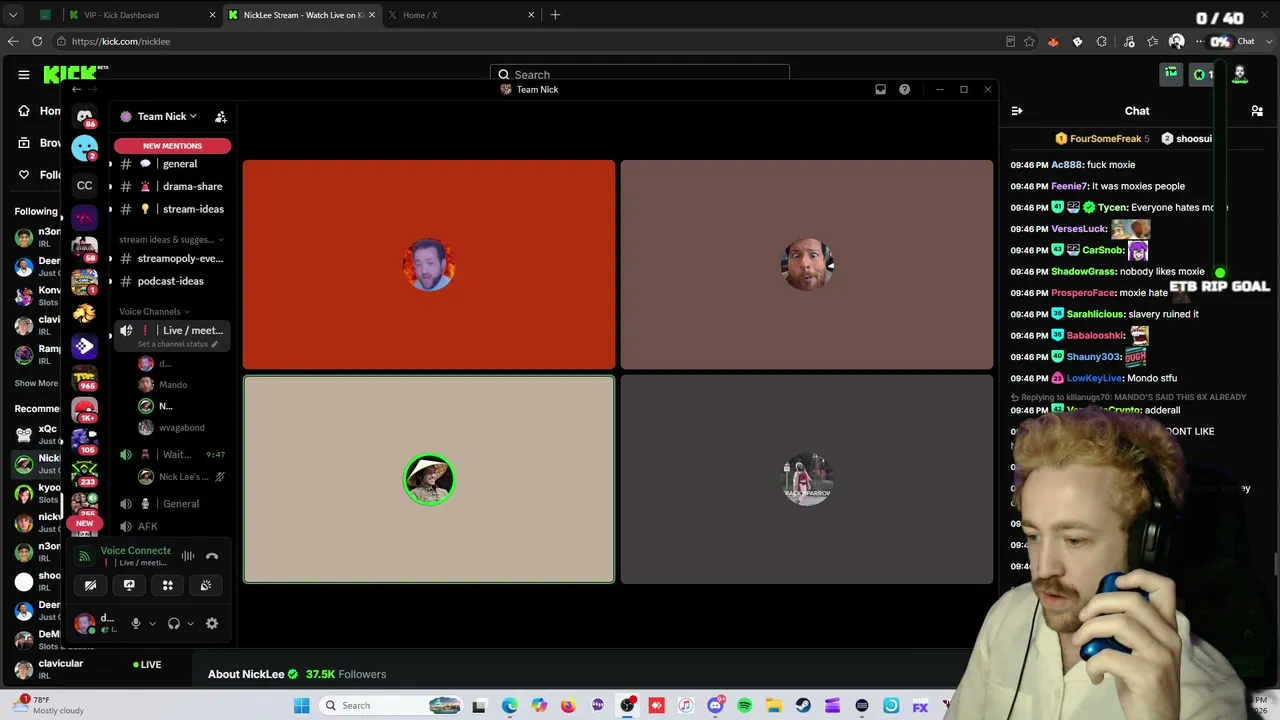The width and height of the screenshot is (1280, 720).
Task: Open the browser tab list dropdown
Action: [x=13, y=15]
